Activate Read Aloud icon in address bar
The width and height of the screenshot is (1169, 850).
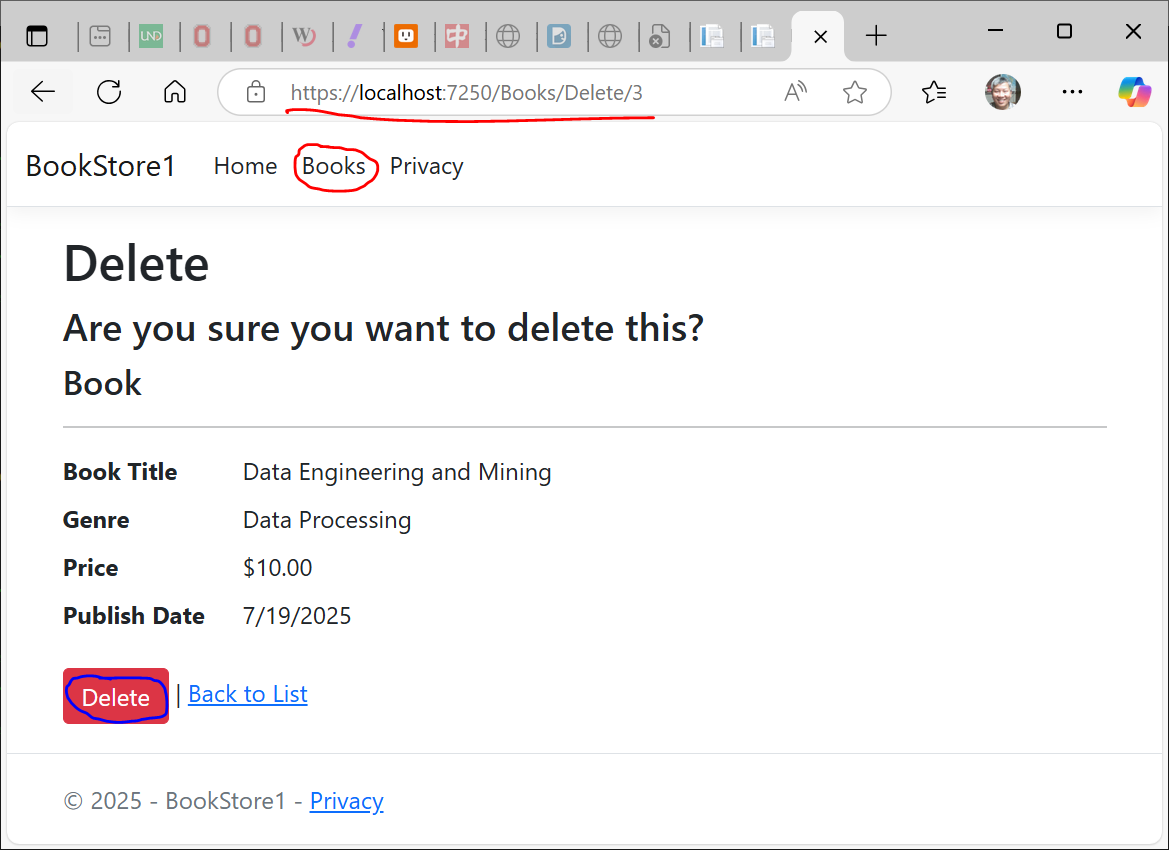tap(795, 92)
